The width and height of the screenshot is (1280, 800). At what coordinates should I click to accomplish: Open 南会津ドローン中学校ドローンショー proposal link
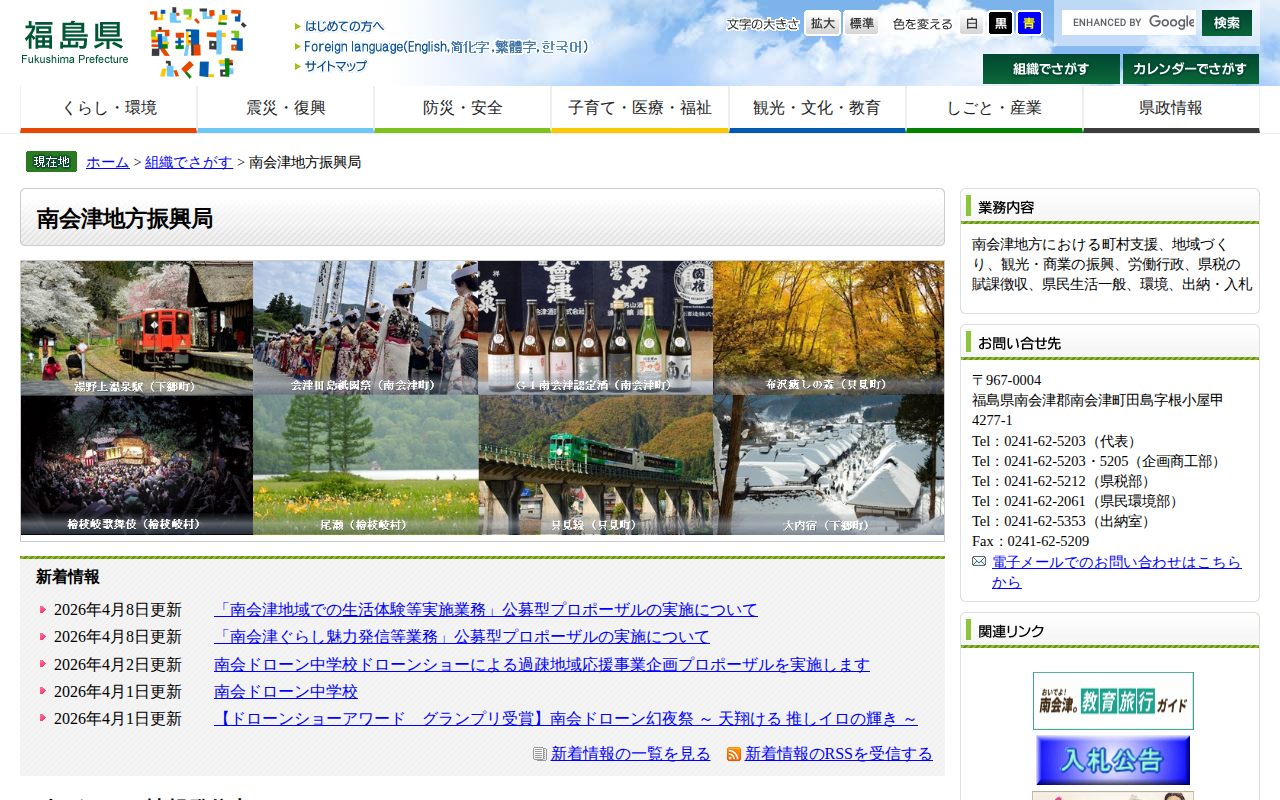click(x=542, y=665)
